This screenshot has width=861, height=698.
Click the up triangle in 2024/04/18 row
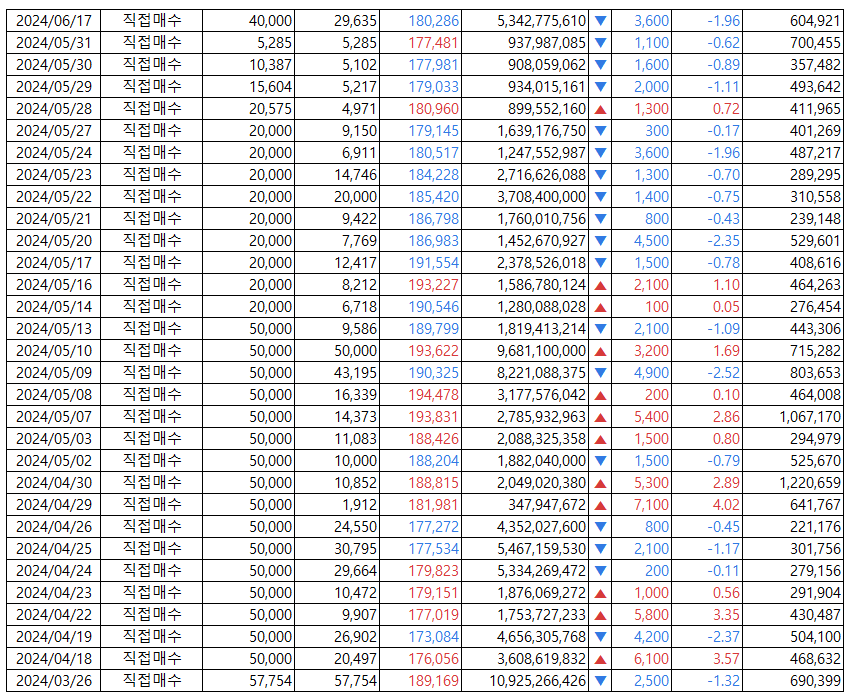click(x=600, y=658)
